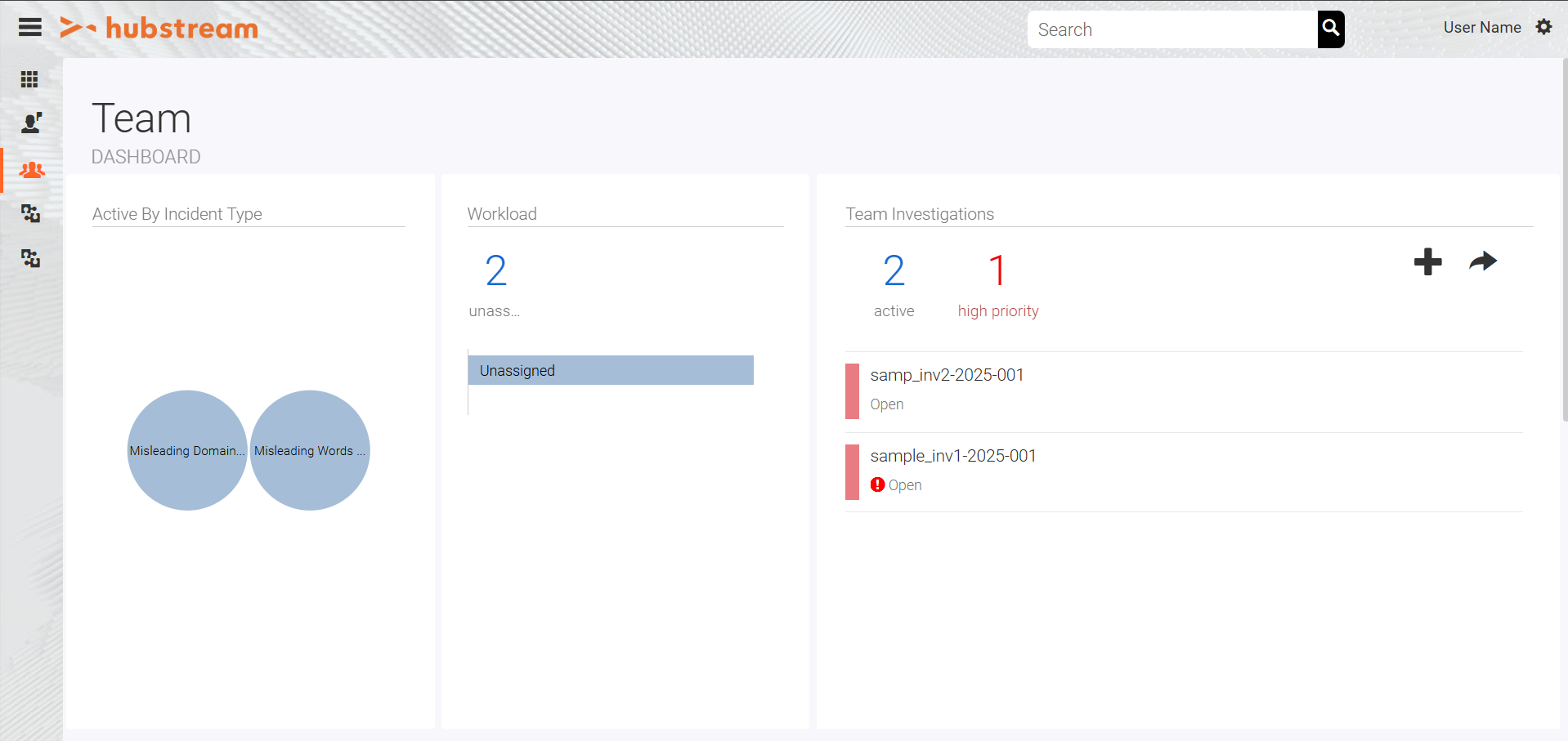
Task: Open investigation sample_inv1-2025-001
Action: (952, 456)
